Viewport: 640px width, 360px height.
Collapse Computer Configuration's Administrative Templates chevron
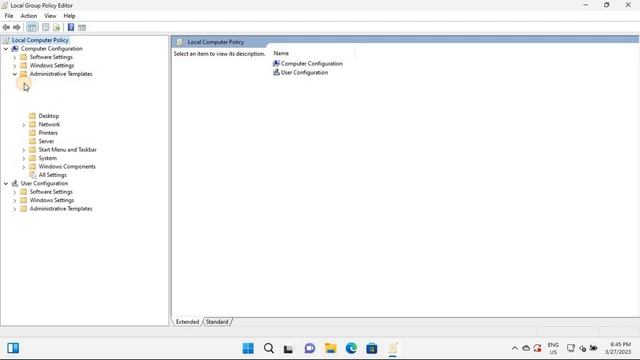coord(15,74)
